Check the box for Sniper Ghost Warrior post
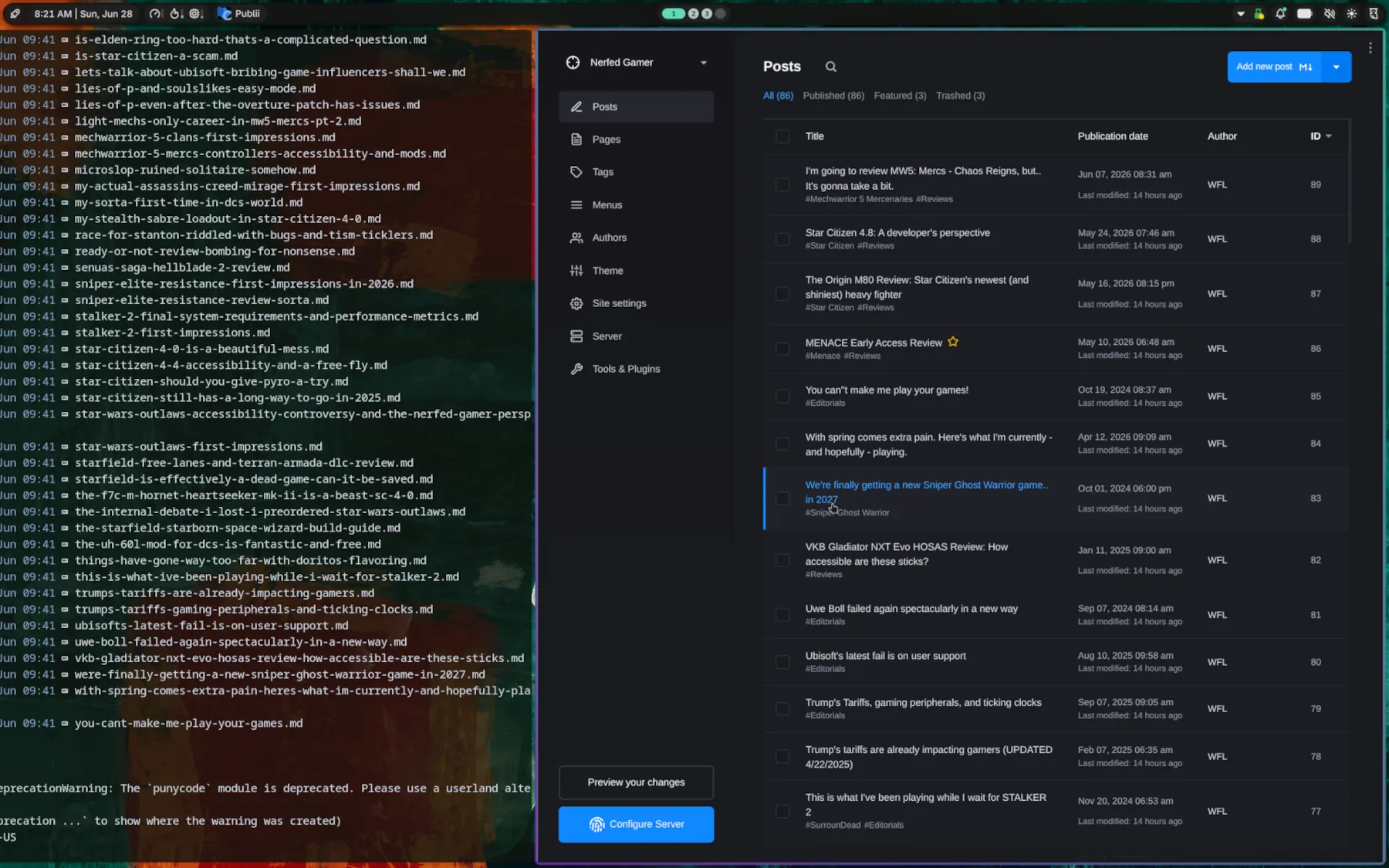The height and width of the screenshot is (868, 1389). (x=782, y=498)
